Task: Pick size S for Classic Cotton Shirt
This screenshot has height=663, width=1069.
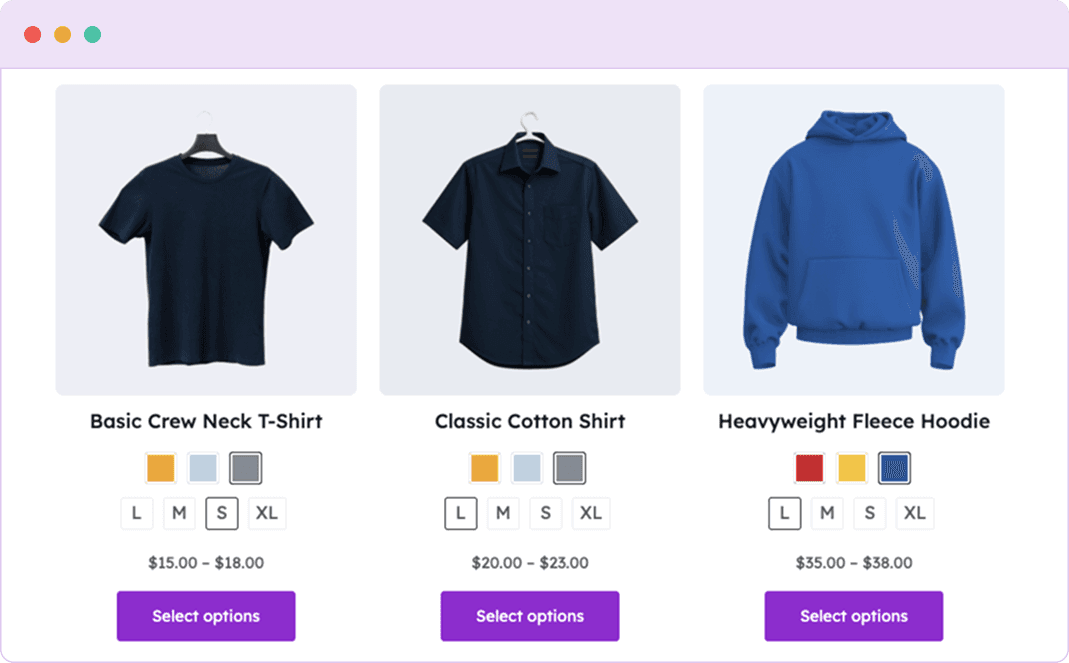Action: [545, 514]
